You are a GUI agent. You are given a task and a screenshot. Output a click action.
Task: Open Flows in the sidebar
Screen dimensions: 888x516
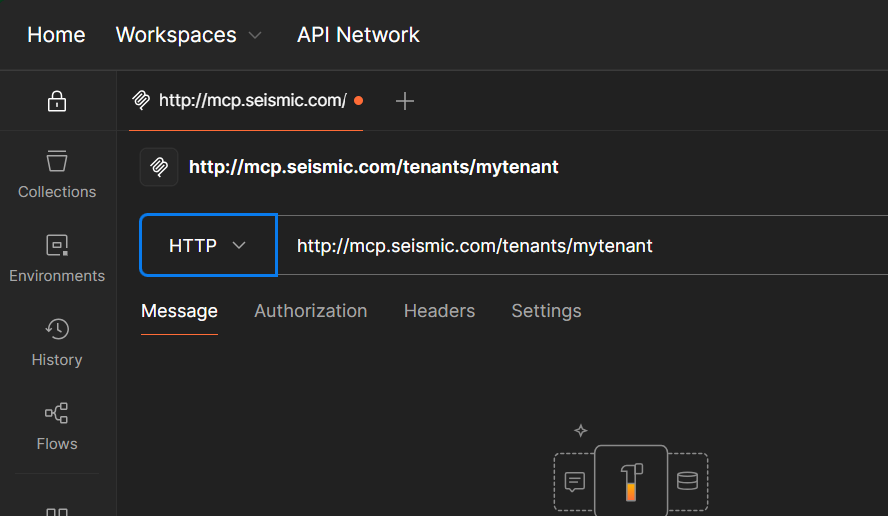[57, 427]
